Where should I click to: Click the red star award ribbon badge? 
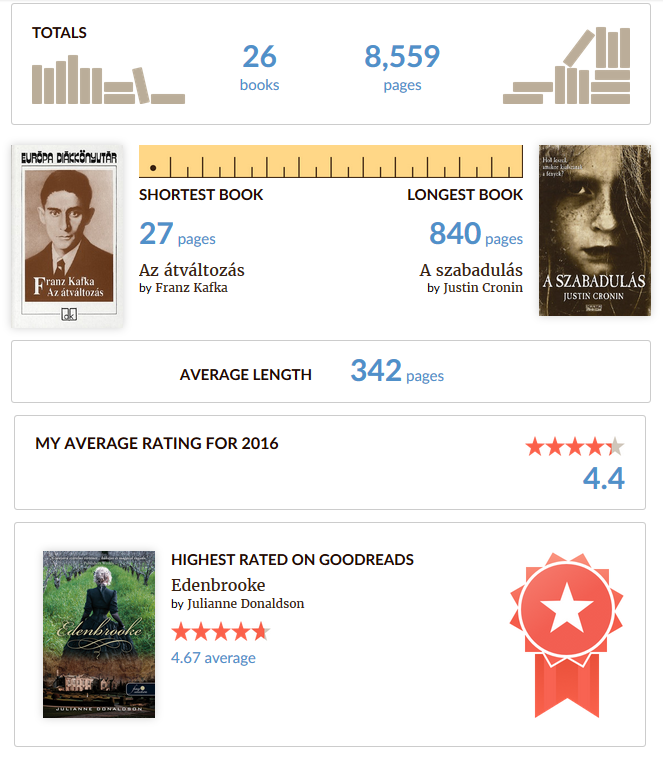(566, 635)
